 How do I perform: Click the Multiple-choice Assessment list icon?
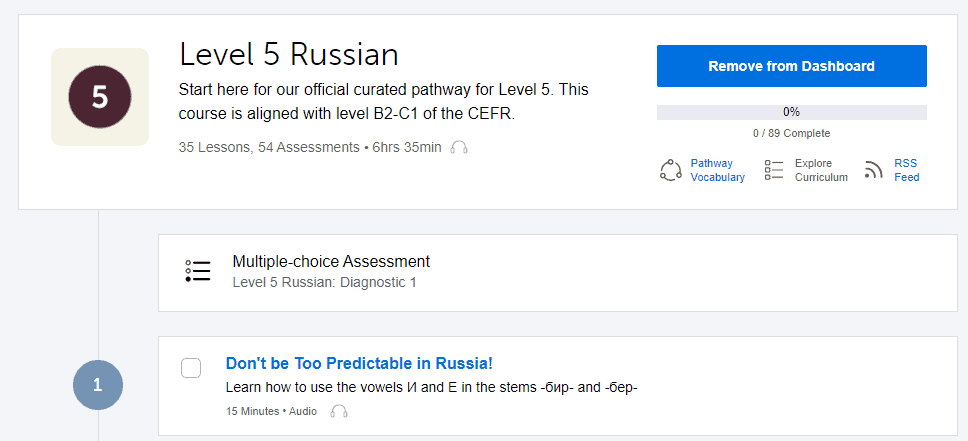click(x=198, y=272)
